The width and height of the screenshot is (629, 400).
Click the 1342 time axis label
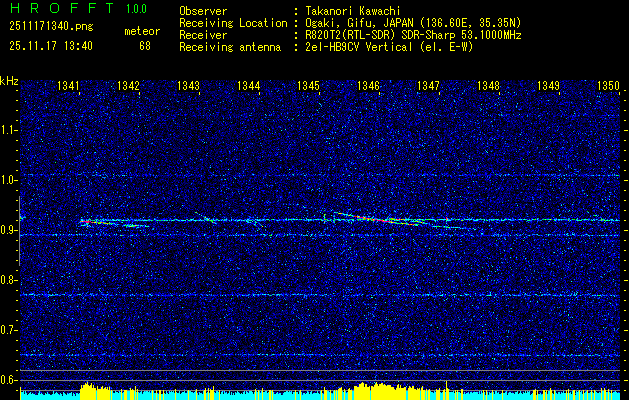pos(128,86)
